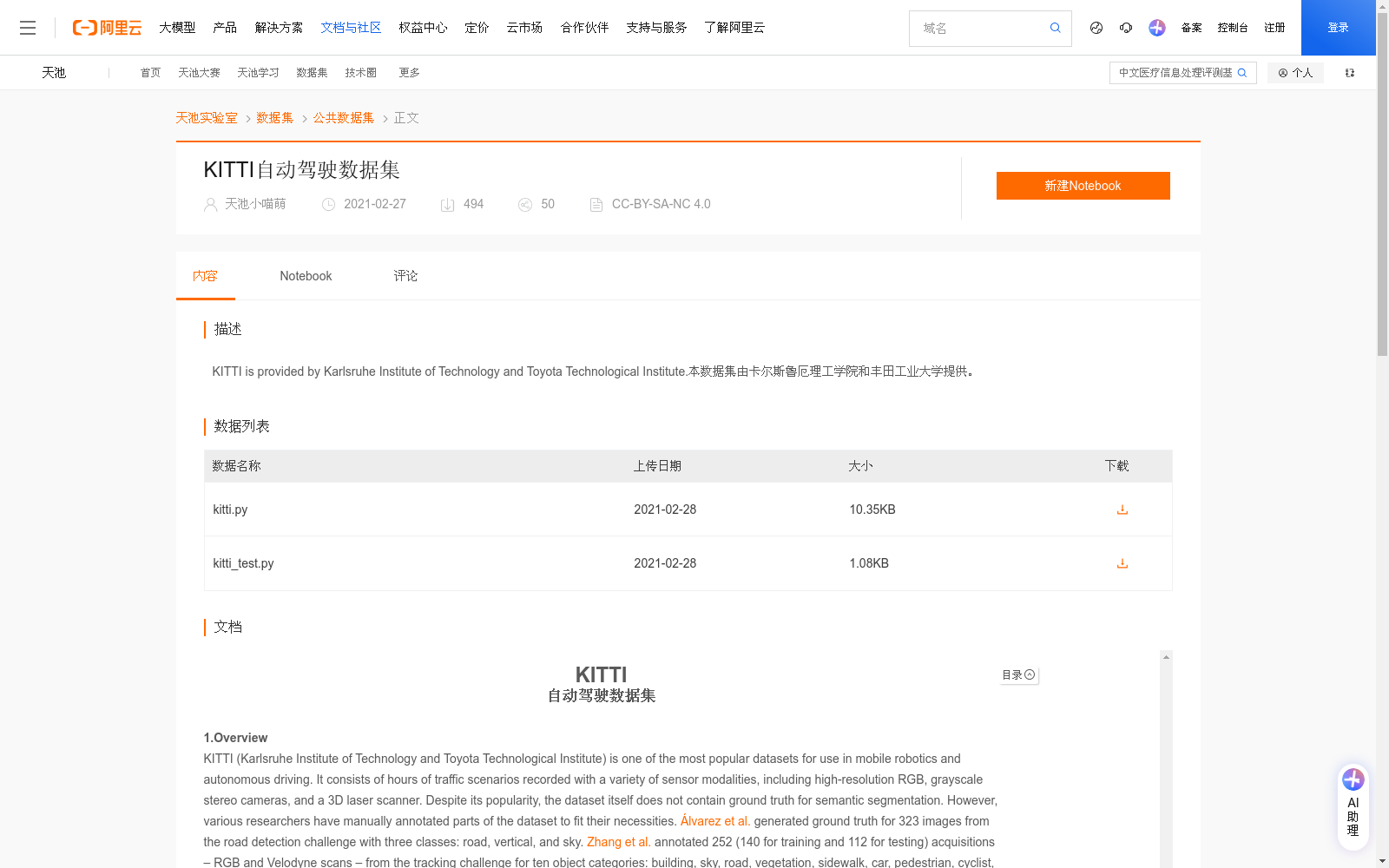
Task: Select the 内容 tab
Action: [x=205, y=276]
